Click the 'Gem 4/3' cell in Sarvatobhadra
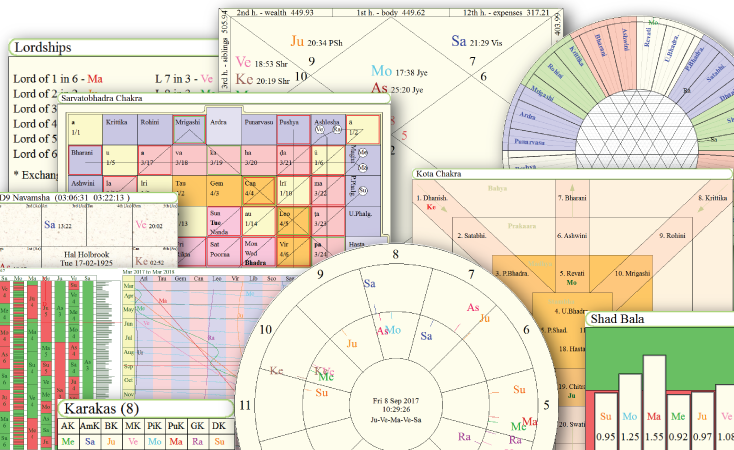The width and height of the screenshot is (734, 450). [224, 191]
